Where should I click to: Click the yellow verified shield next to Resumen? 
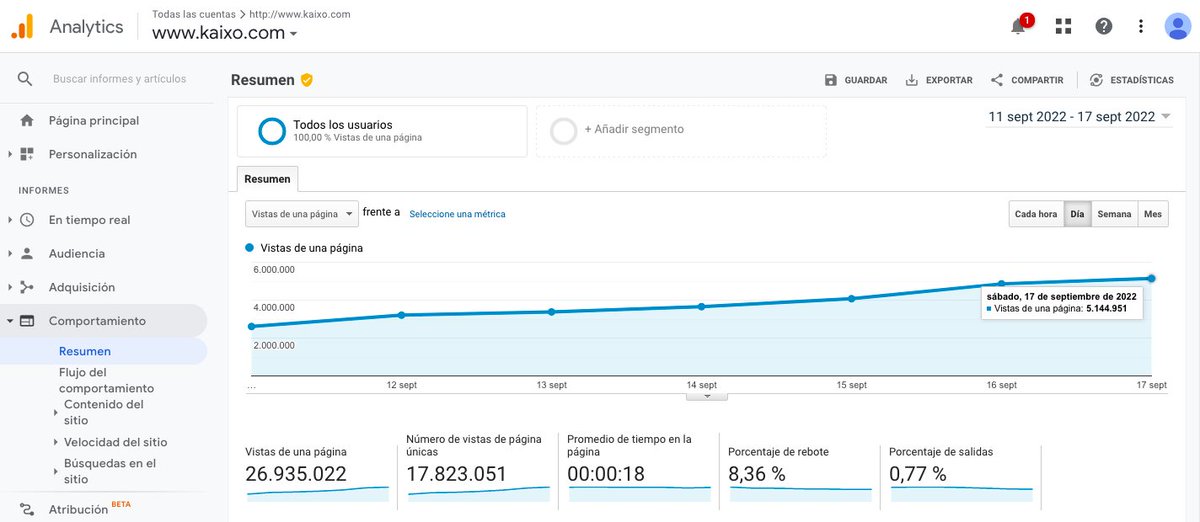pos(307,80)
